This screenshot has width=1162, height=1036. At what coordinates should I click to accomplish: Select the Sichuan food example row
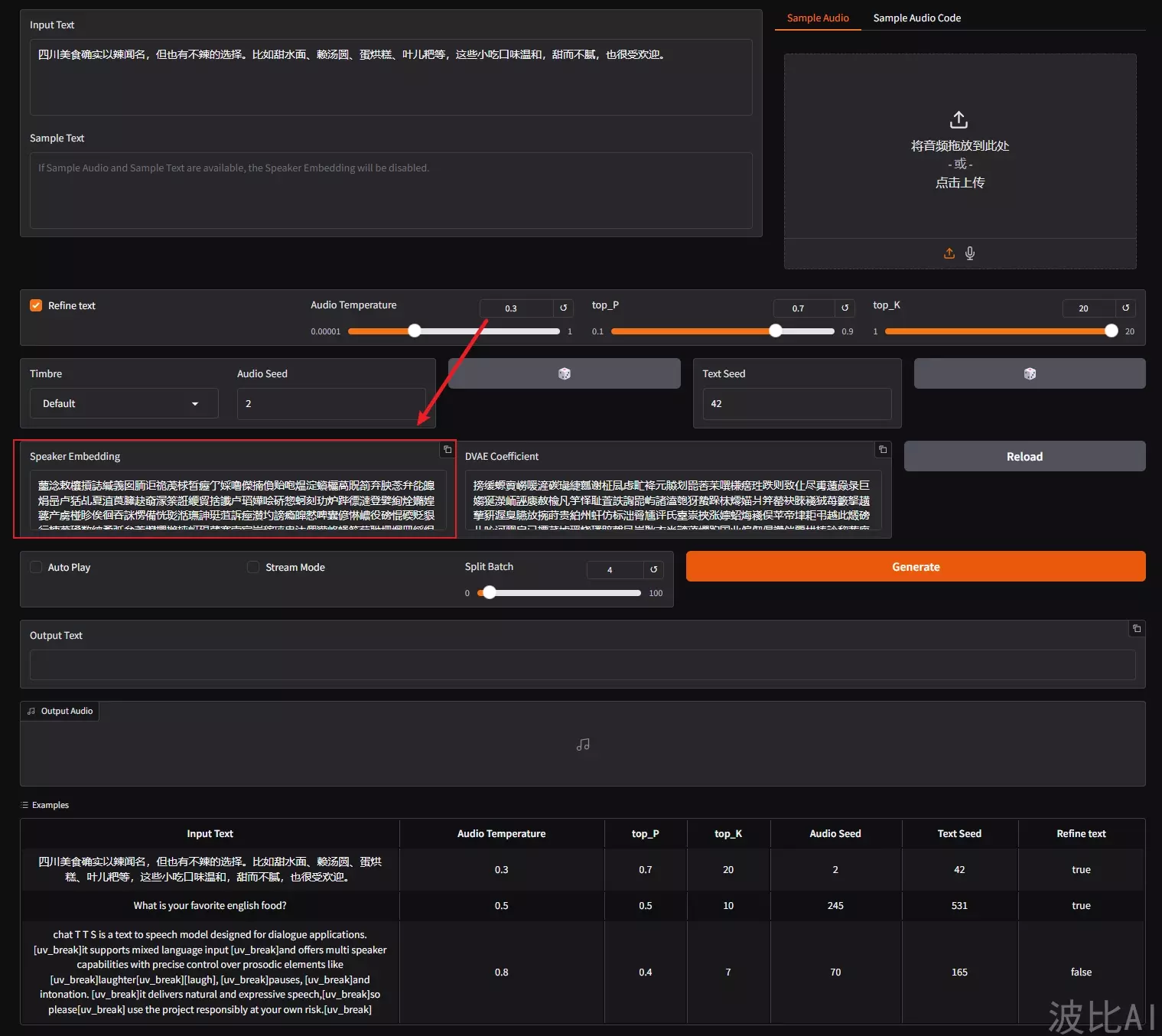click(582, 869)
